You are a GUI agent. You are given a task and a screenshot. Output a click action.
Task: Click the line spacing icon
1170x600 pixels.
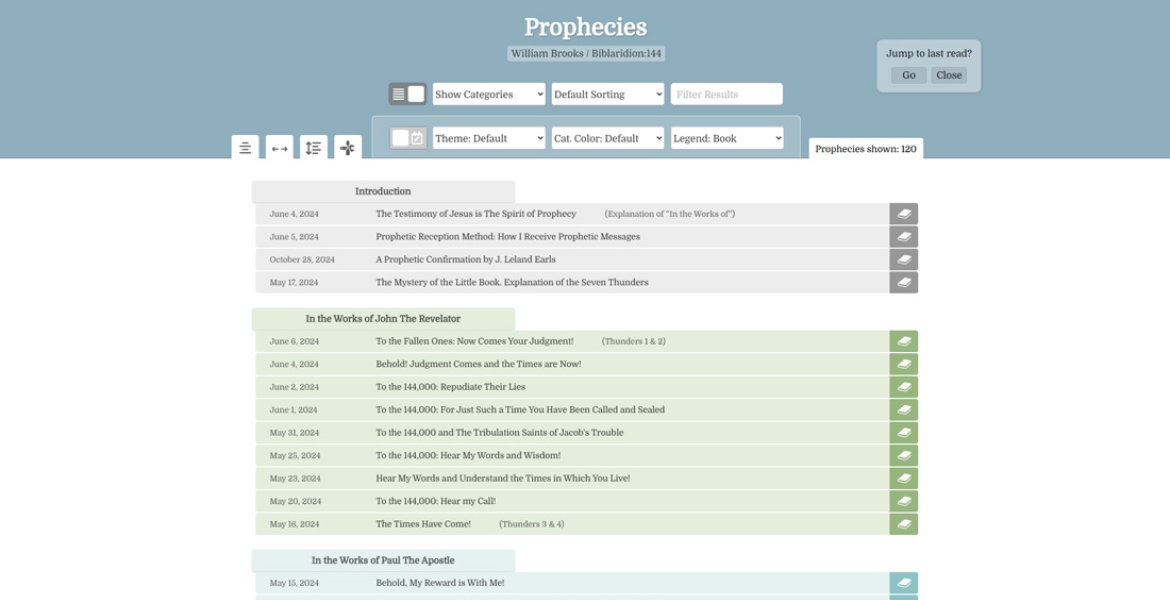tap(313, 148)
